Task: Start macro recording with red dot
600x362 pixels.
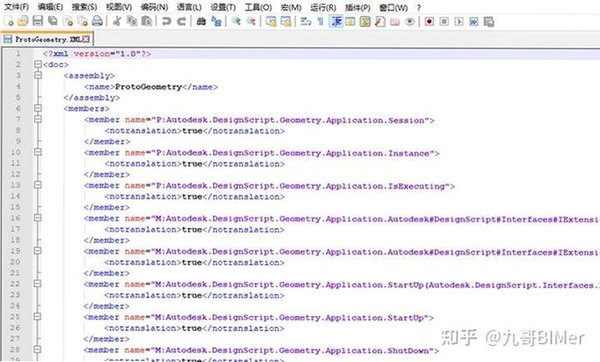Action: click(429, 21)
